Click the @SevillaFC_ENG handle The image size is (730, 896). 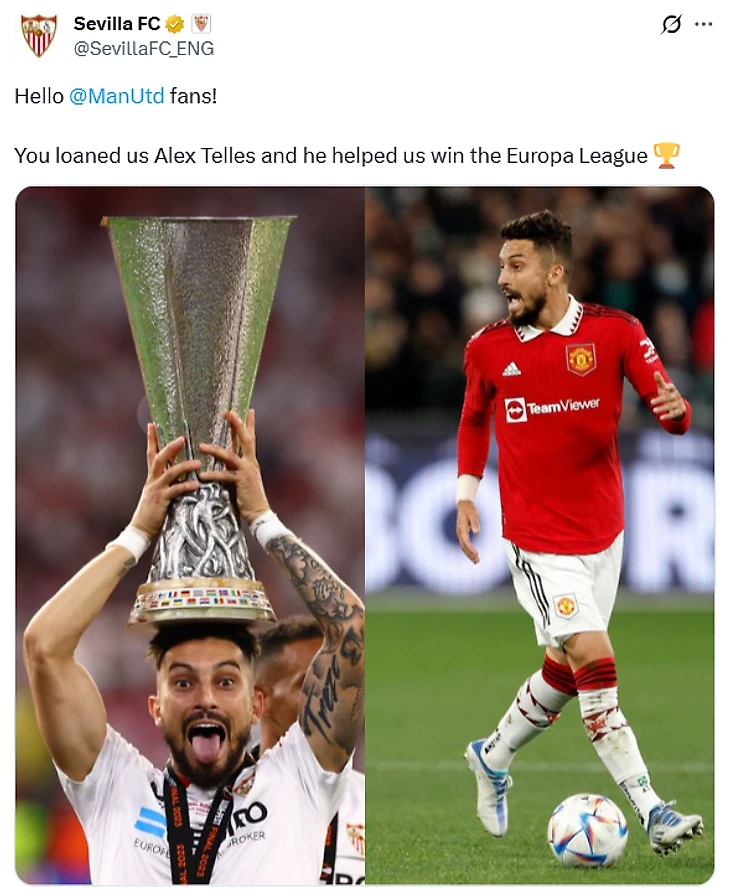(143, 49)
